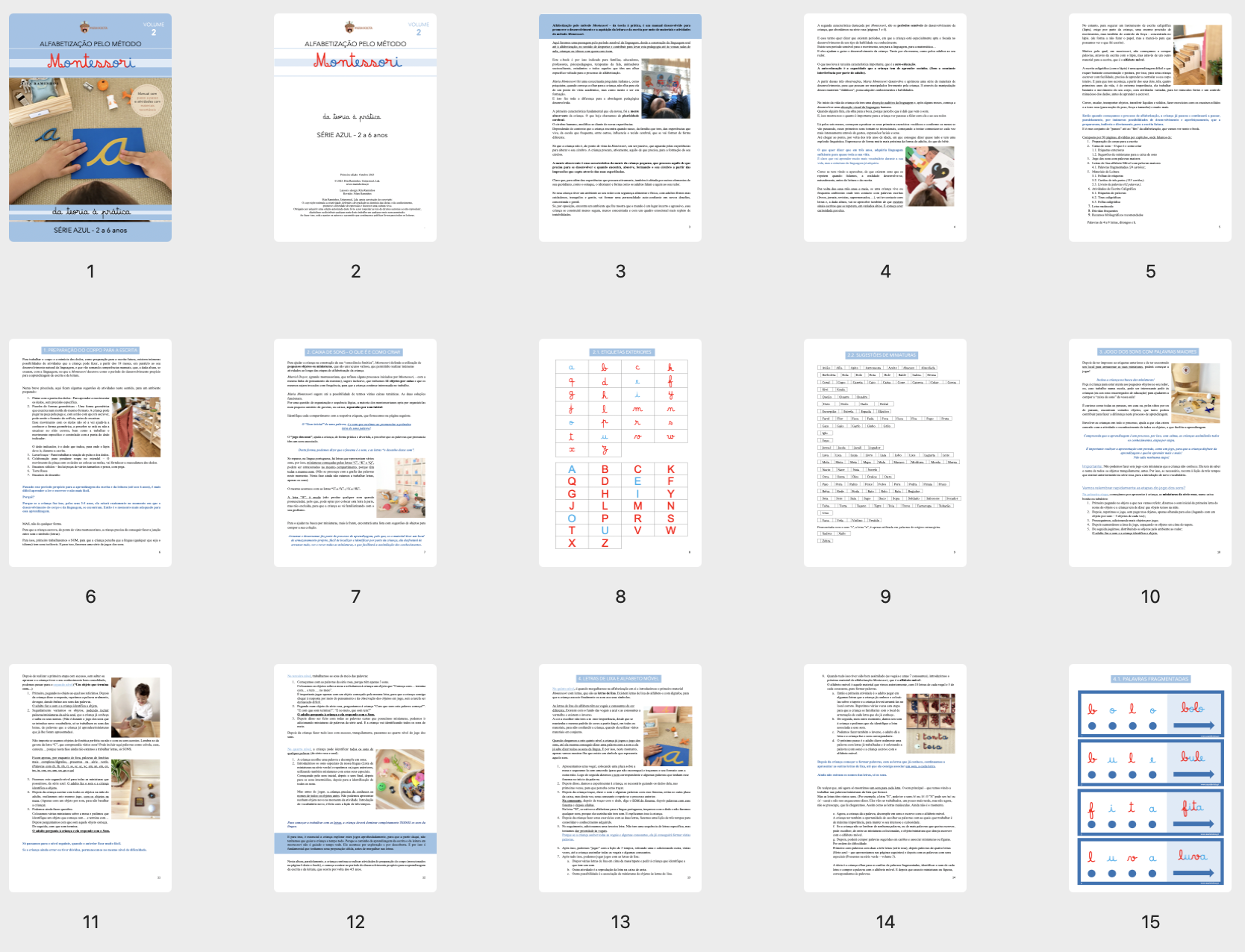Select the page 13 thumbnail
Screen dimensions: 1245x952
click(x=620, y=778)
